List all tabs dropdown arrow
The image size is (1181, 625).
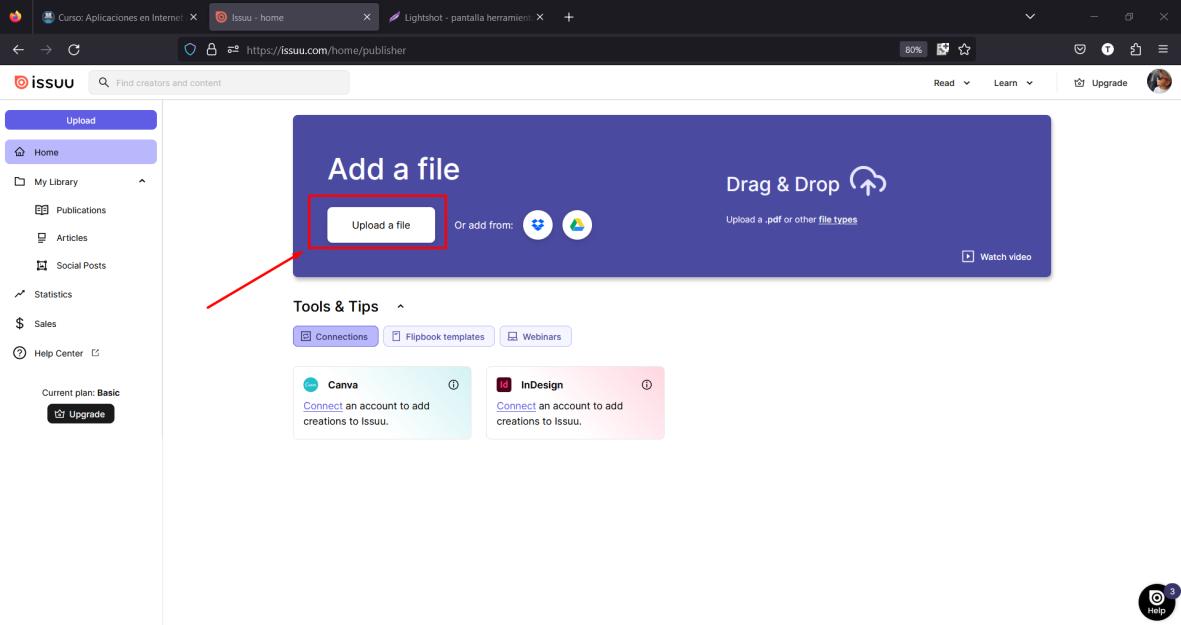pyautogui.click(x=1030, y=17)
